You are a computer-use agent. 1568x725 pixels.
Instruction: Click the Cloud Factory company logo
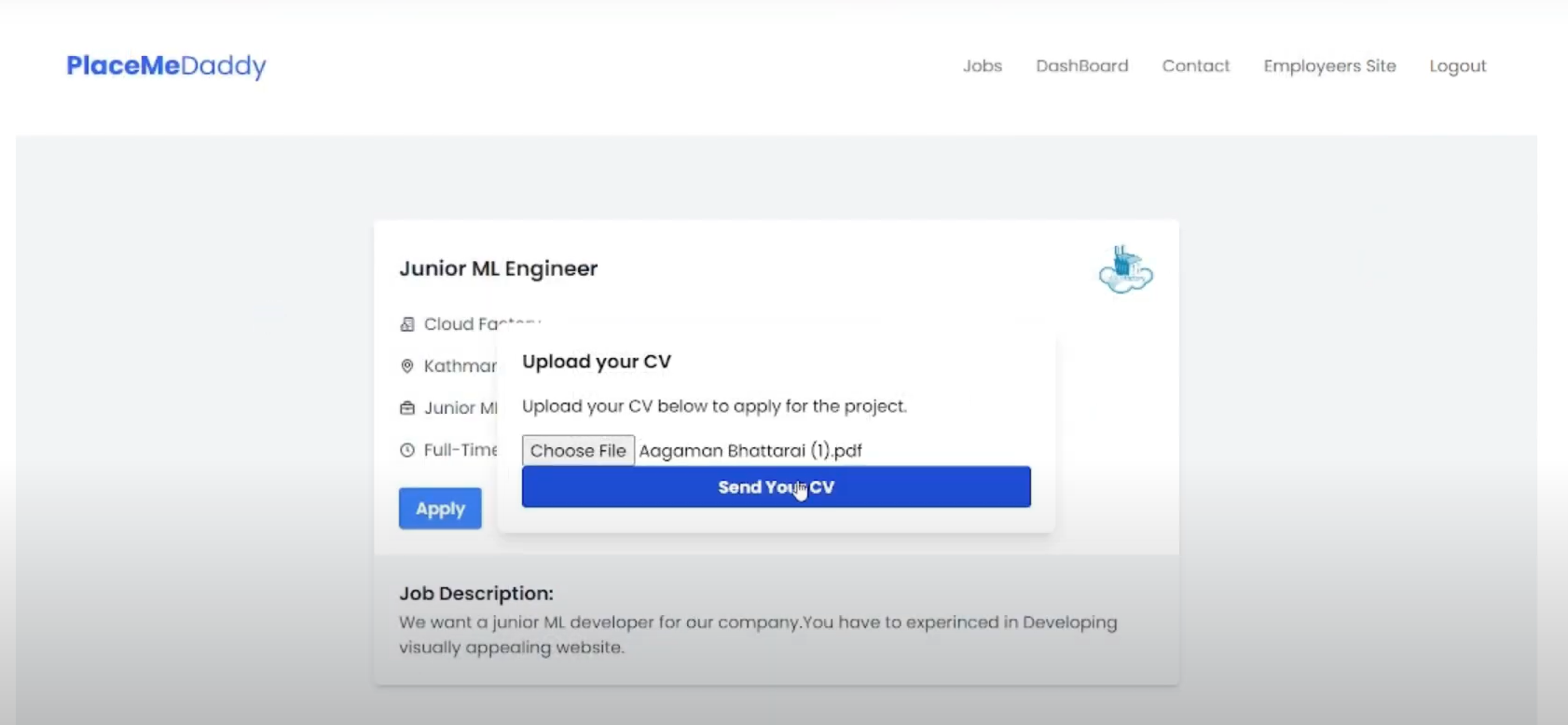[1125, 270]
